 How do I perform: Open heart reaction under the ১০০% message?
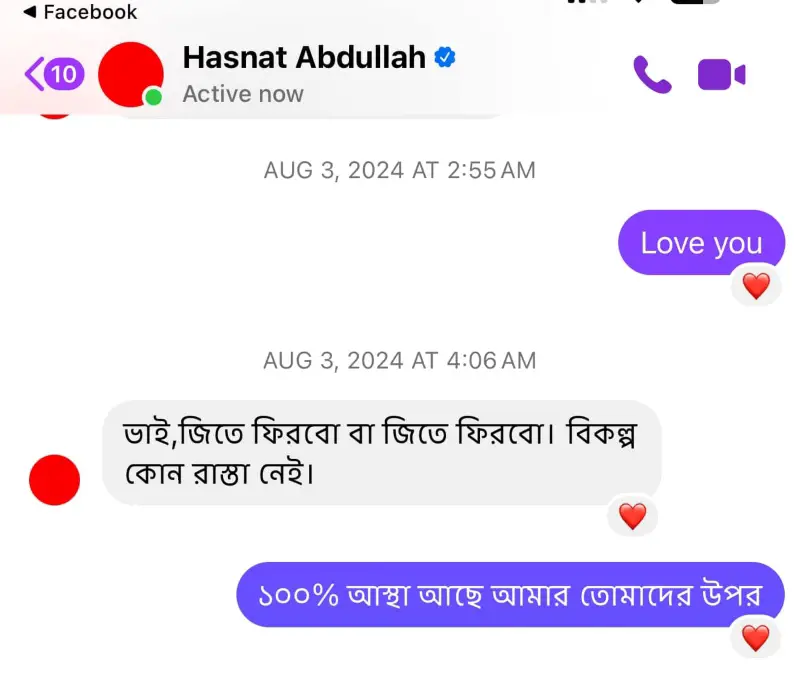coord(756,638)
